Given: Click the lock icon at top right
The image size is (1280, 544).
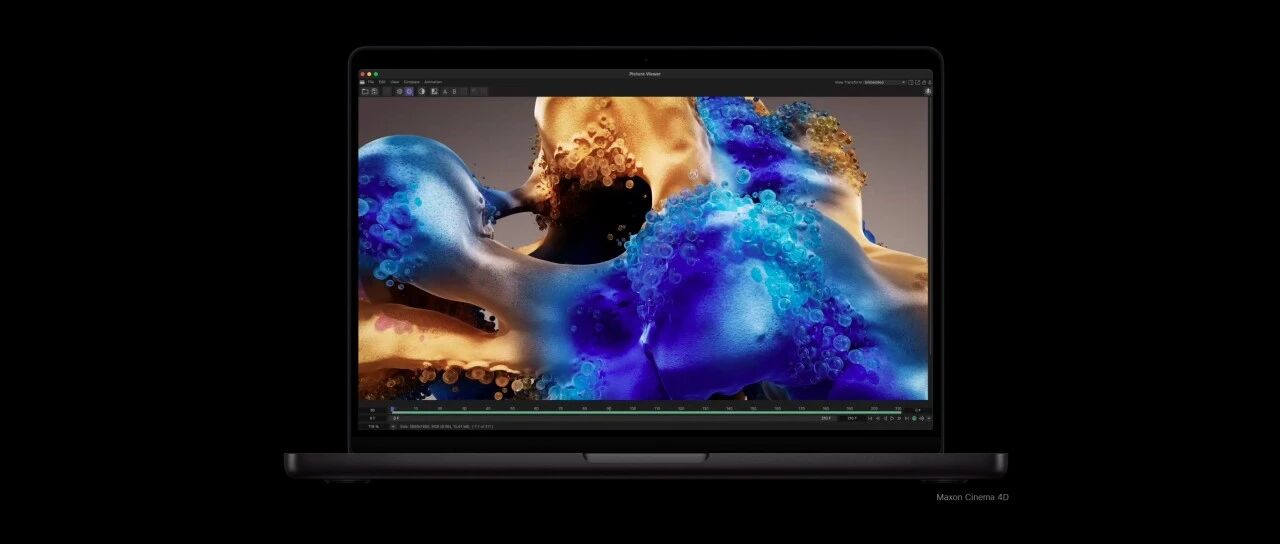Looking at the screenshot, I should (x=924, y=82).
